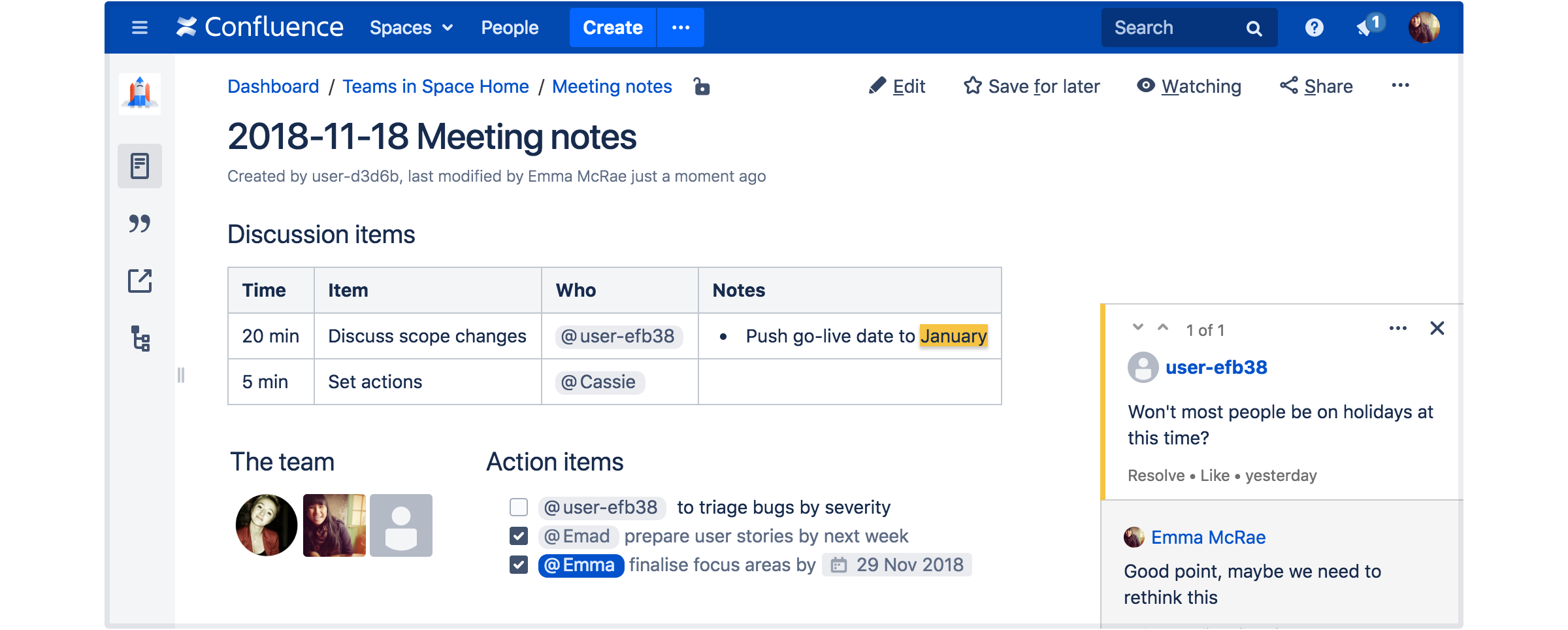
Task: Click grey default team member avatar
Action: [401, 525]
